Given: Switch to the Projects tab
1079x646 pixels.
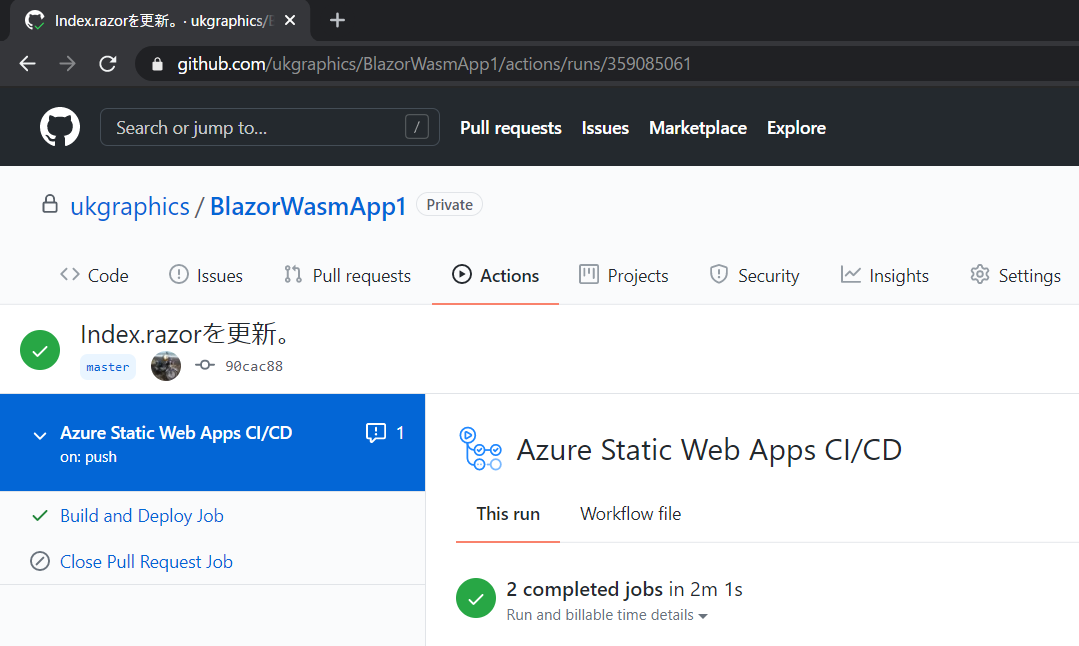Looking at the screenshot, I should [623, 276].
